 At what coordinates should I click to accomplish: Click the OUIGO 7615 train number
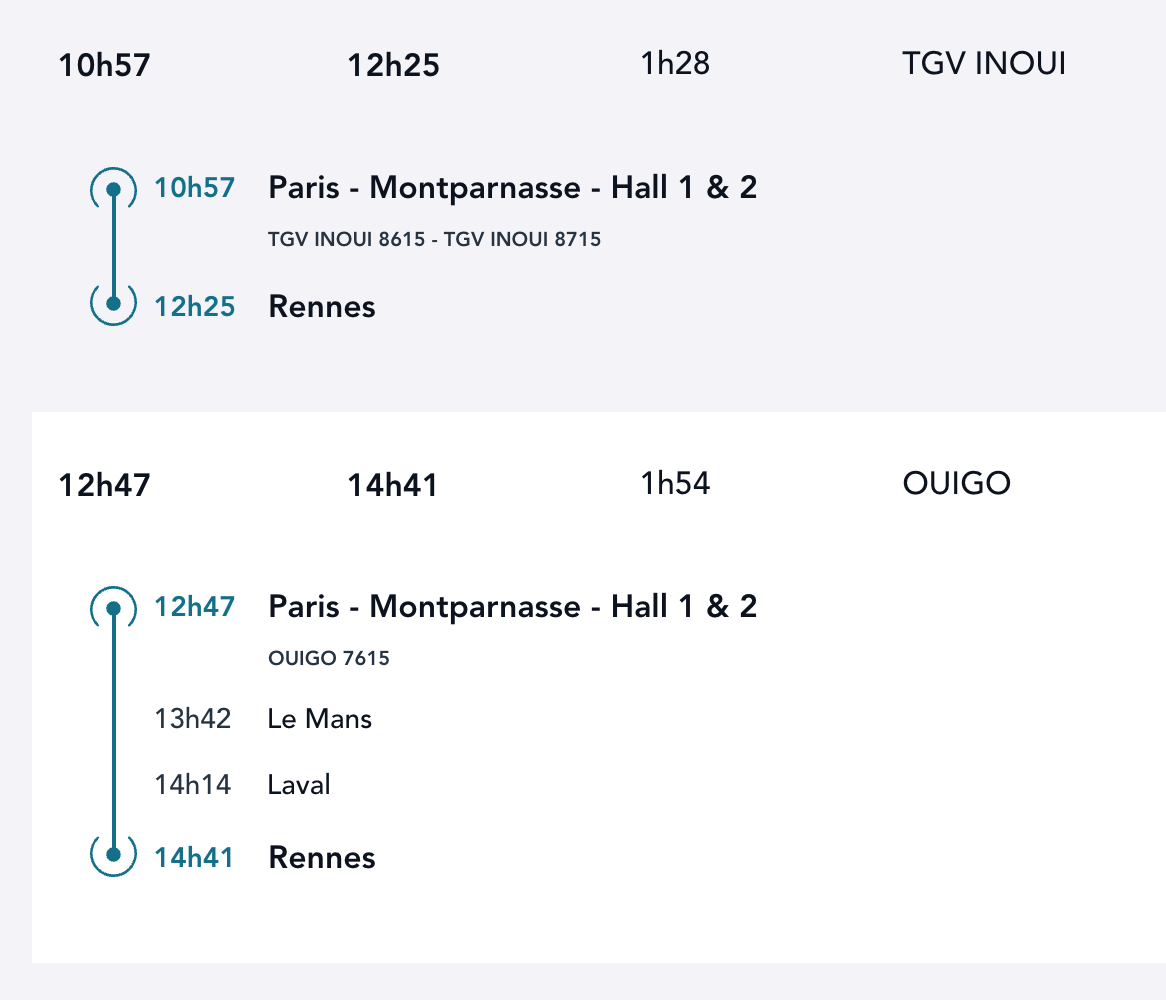pyautogui.click(x=329, y=659)
